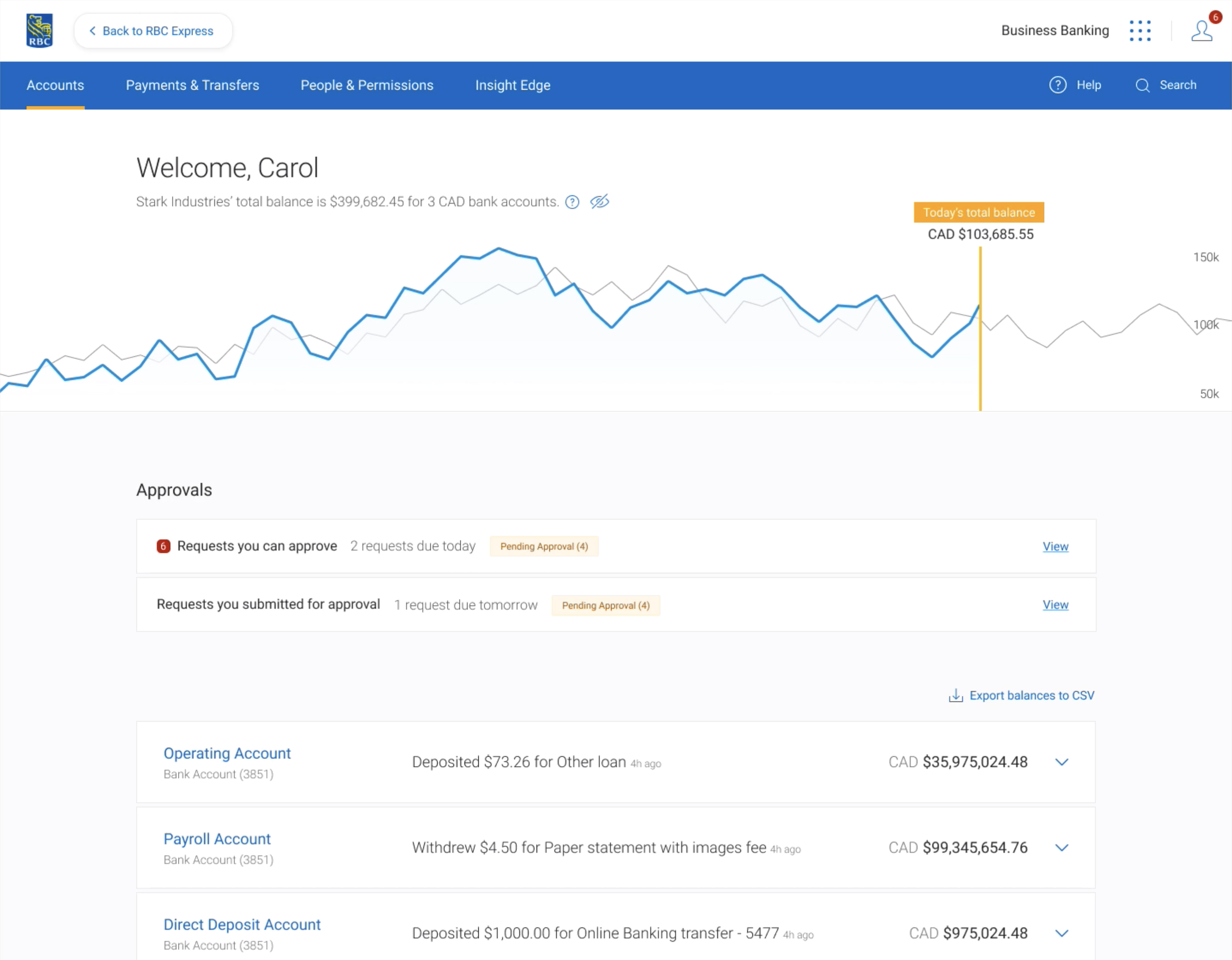Click Pending Approval tag for approvable requests

tap(544, 546)
